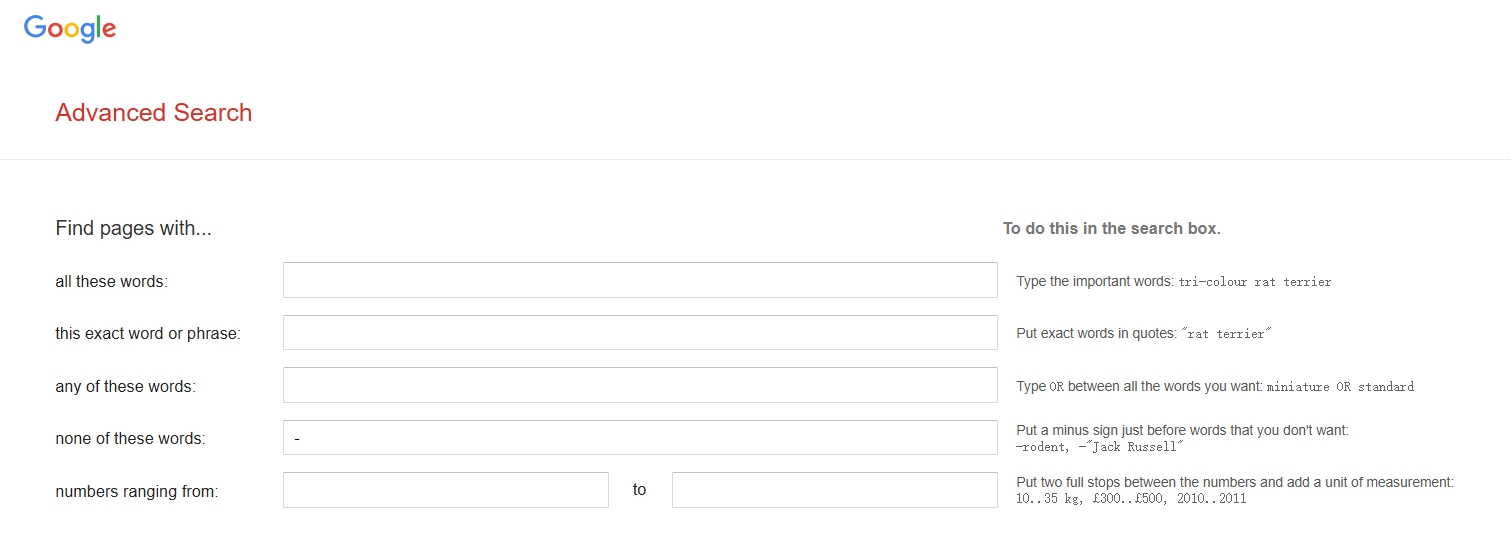Screen dimensions: 1511x536
Task: Click the "all these words:" label
Action: pyautogui.click(x=111, y=282)
